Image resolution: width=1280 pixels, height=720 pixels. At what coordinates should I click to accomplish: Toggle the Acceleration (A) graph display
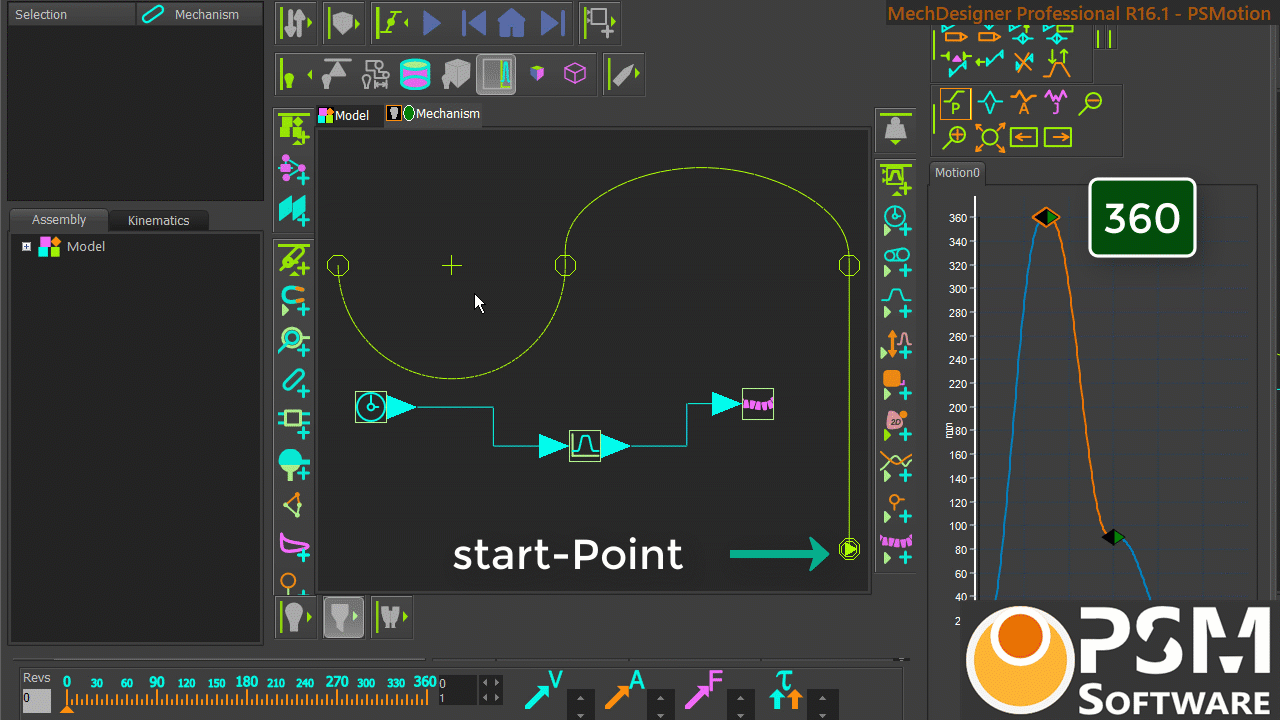pyautogui.click(x=1023, y=103)
